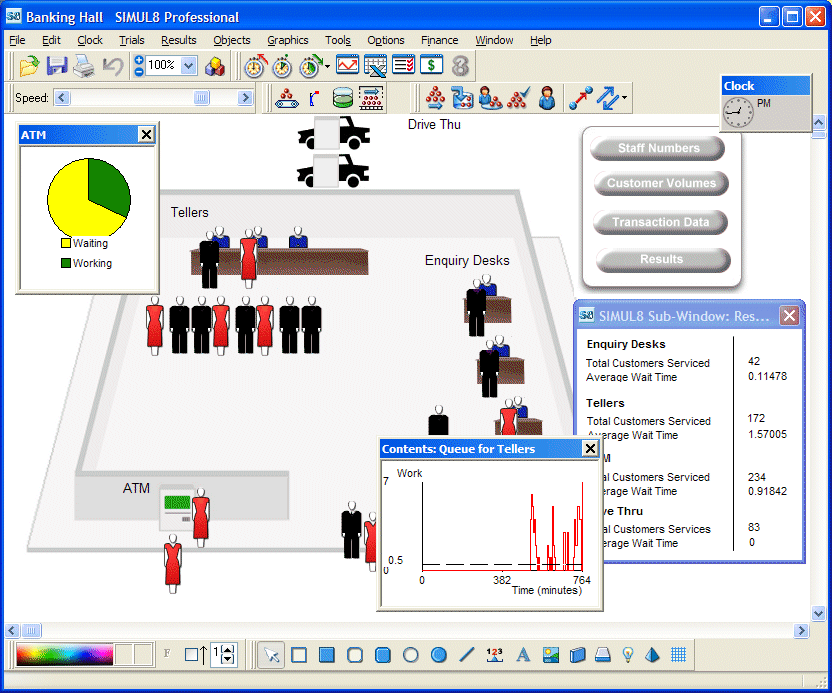
Task: Click the open file folder icon
Action: point(30,66)
